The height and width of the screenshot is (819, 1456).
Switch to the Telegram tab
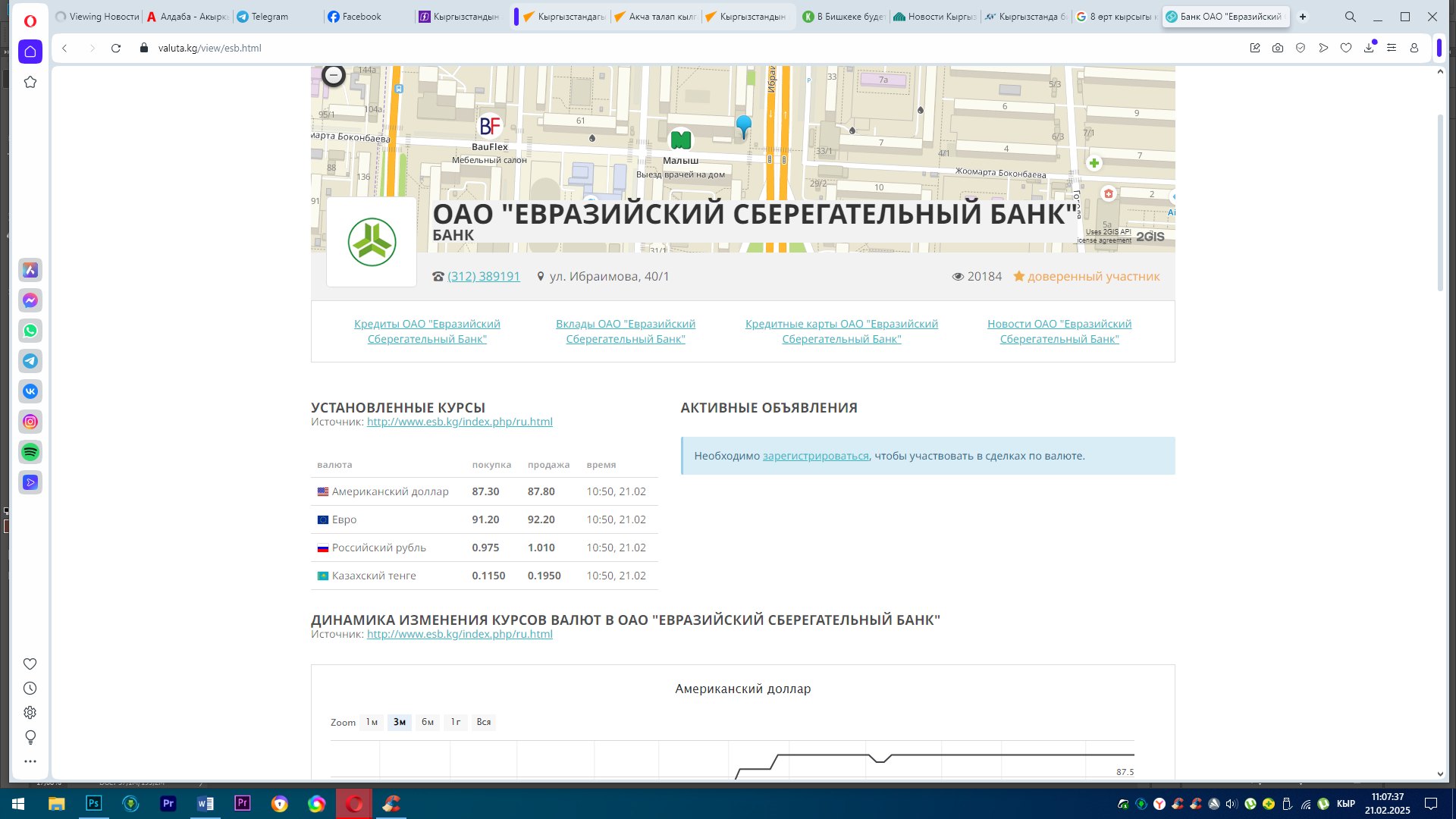pos(269,17)
